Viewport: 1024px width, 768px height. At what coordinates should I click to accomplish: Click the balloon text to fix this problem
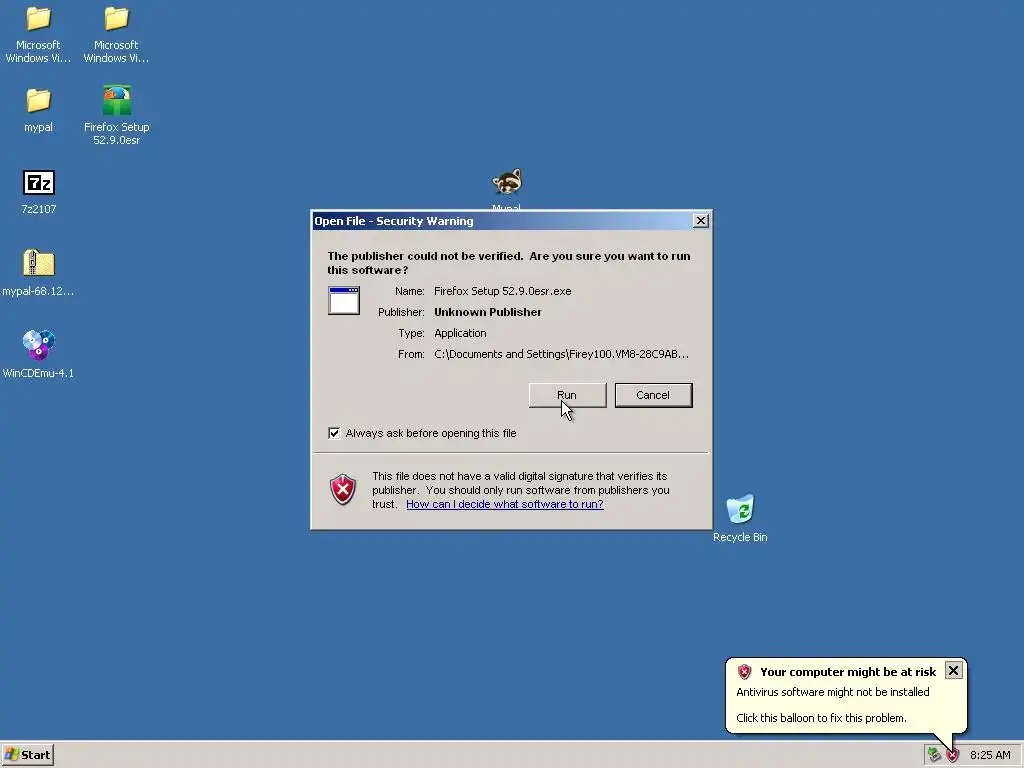click(822, 718)
